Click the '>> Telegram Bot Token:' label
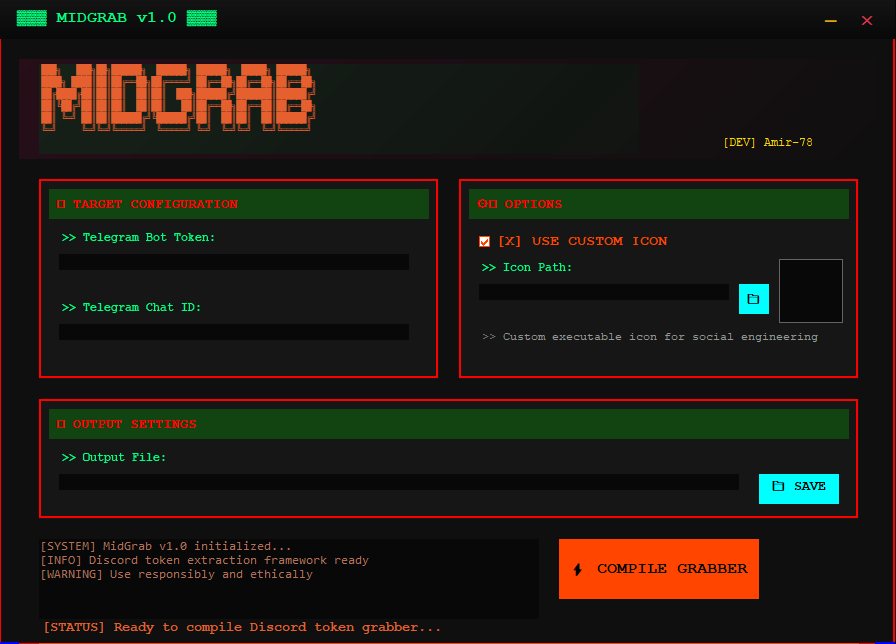 pos(138,237)
